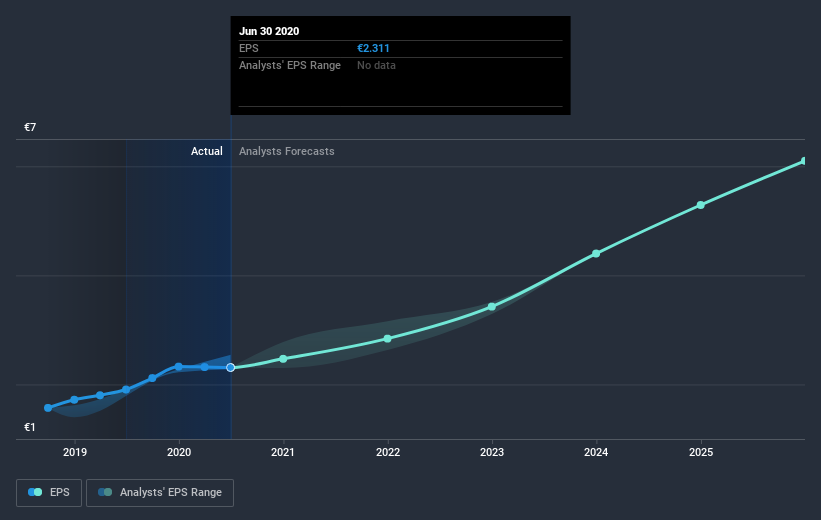Toggle the Analysts' EPS Range legend
The image size is (821, 520).
[x=160, y=493]
